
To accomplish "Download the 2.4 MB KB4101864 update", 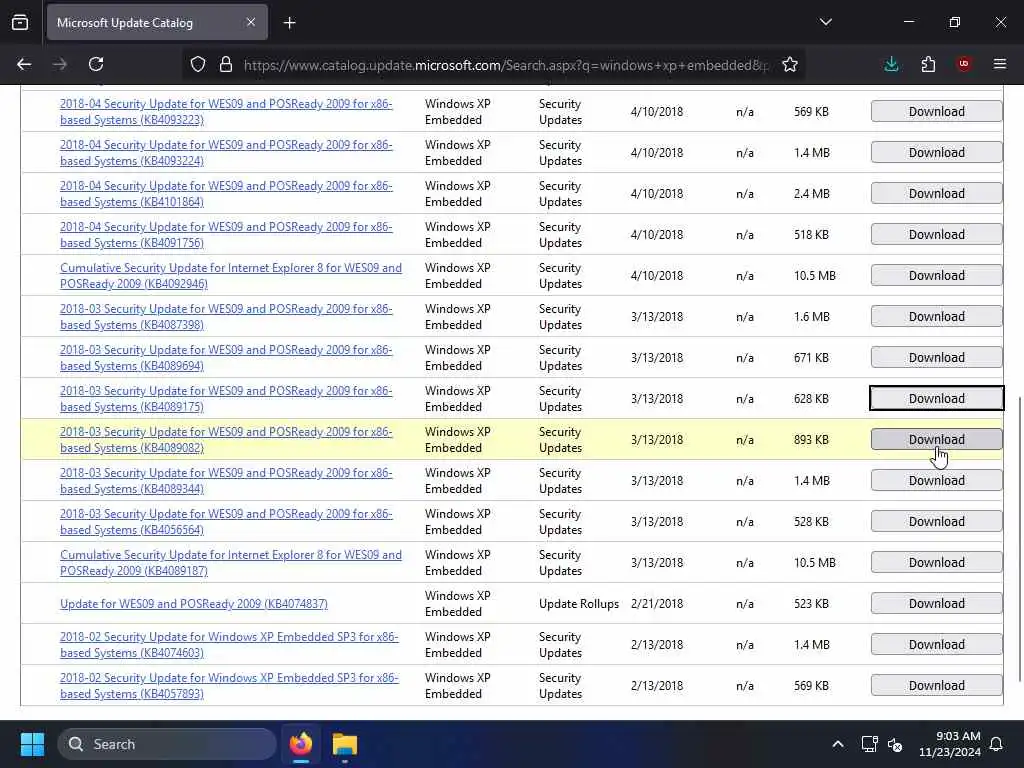I will tap(936, 194).
